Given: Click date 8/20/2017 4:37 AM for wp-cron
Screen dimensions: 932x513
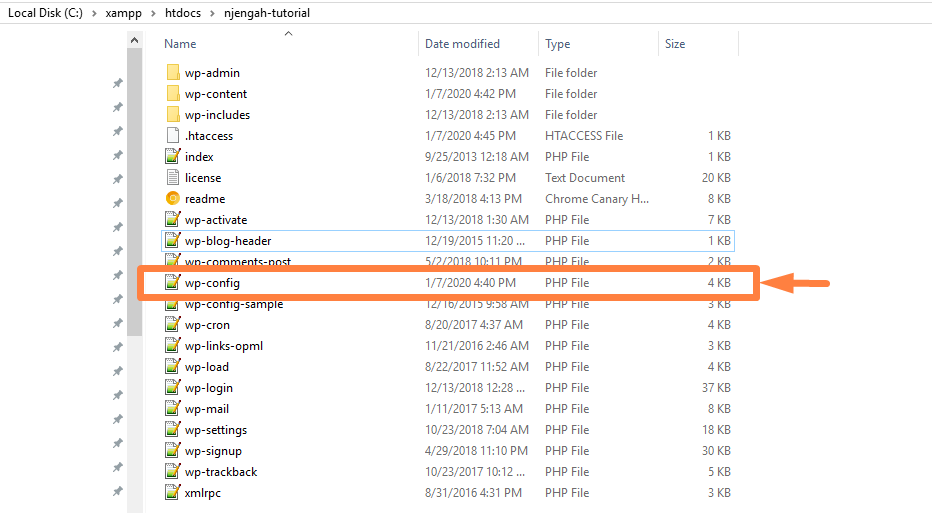Looking at the screenshot, I should pos(474,325).
